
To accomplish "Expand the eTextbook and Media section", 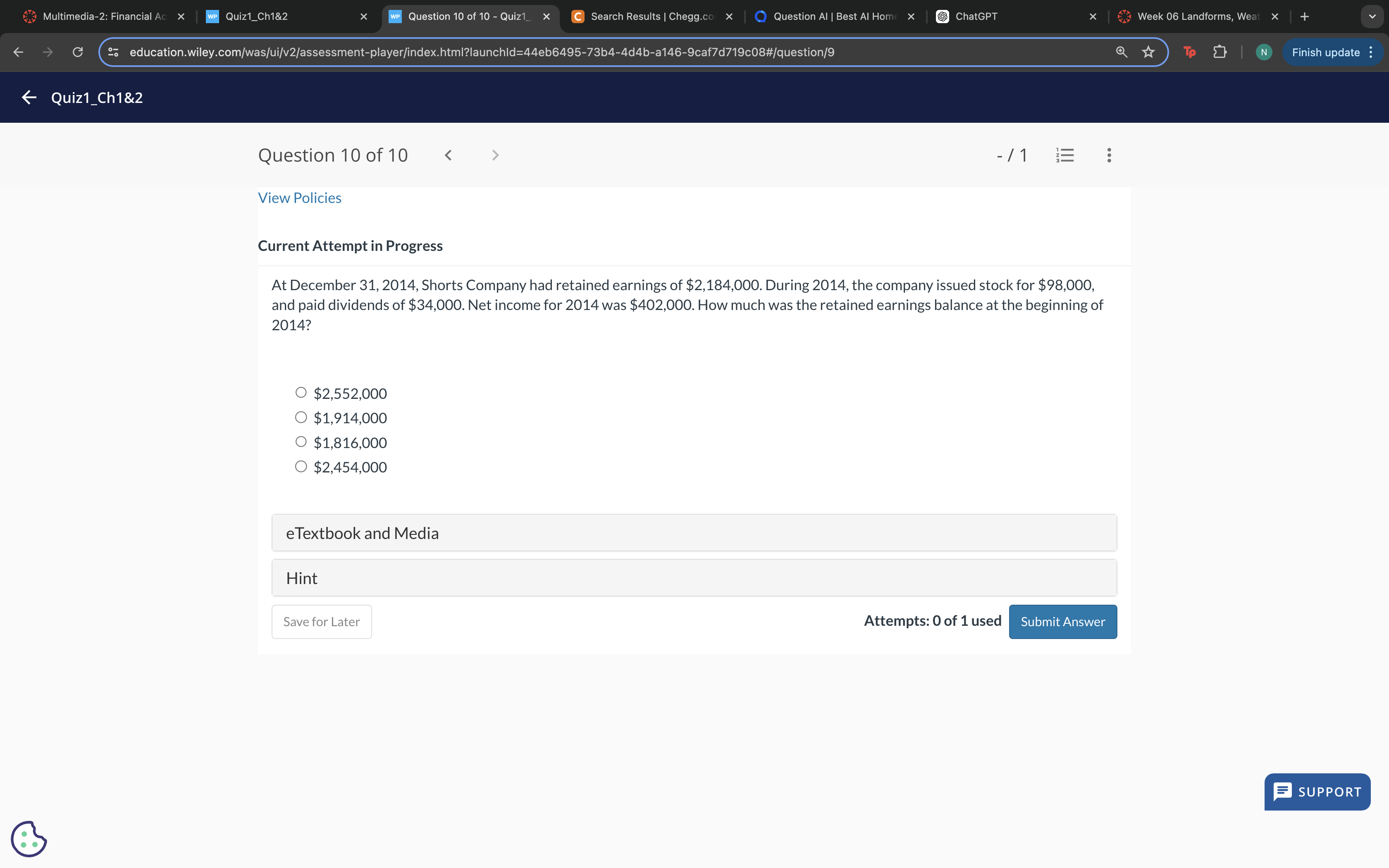I will tap(694, 533).
